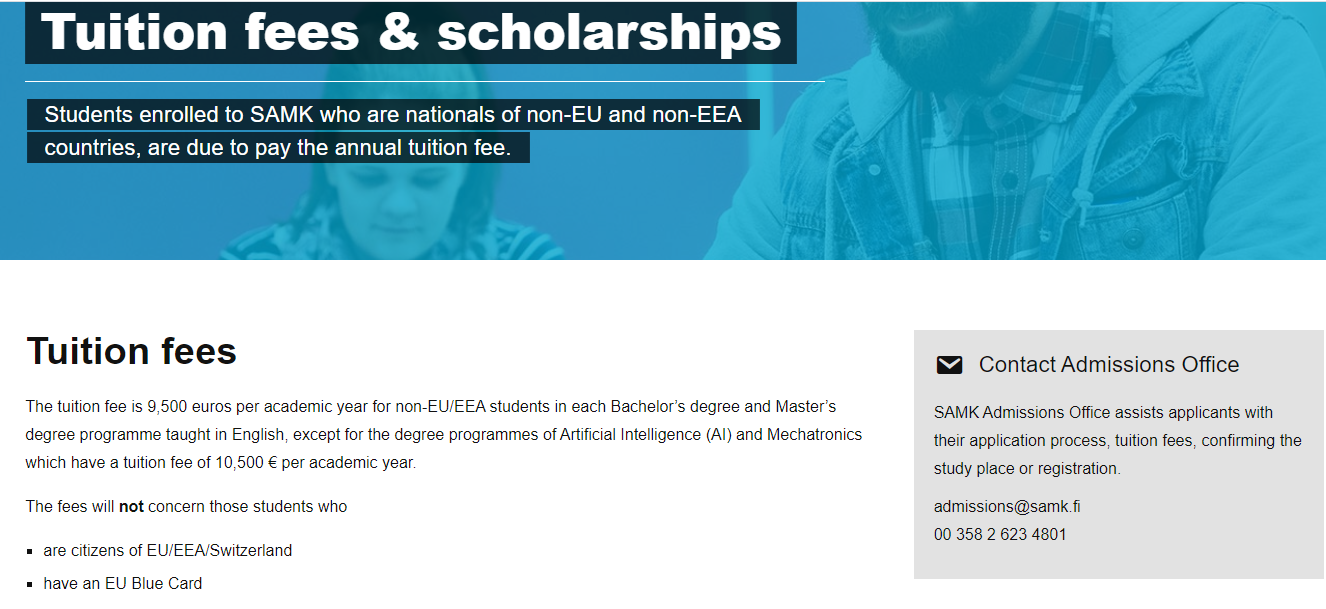
Task: Click the paragraph stating 9,500 euros tuition fee
Action: (x=430, y=407)
